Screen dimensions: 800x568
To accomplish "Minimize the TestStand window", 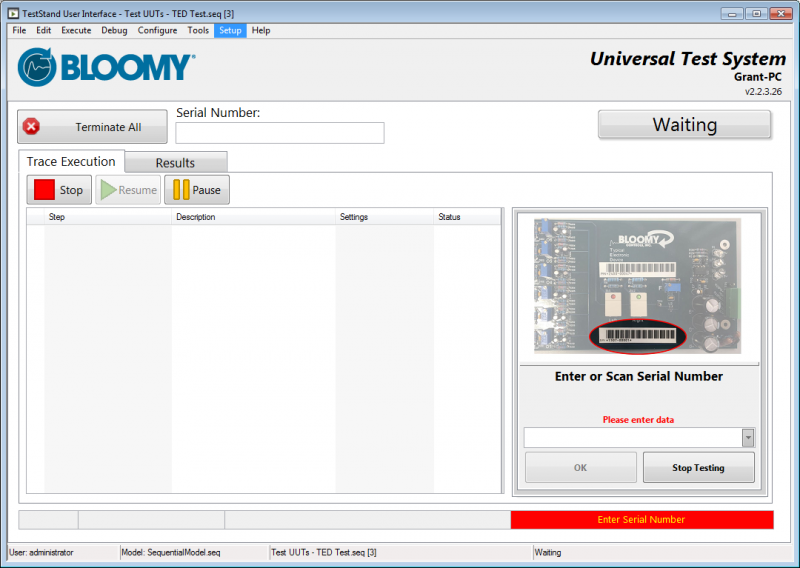I will (x=732, y=14).
